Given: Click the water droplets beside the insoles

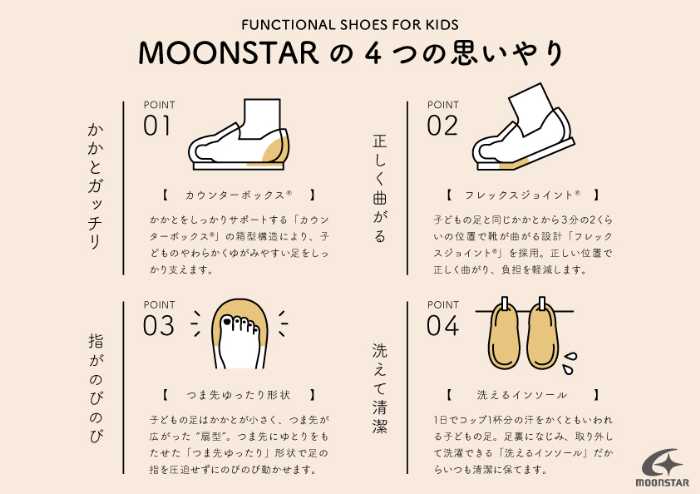Looking at the screenshot, I should tap(569, 363).
